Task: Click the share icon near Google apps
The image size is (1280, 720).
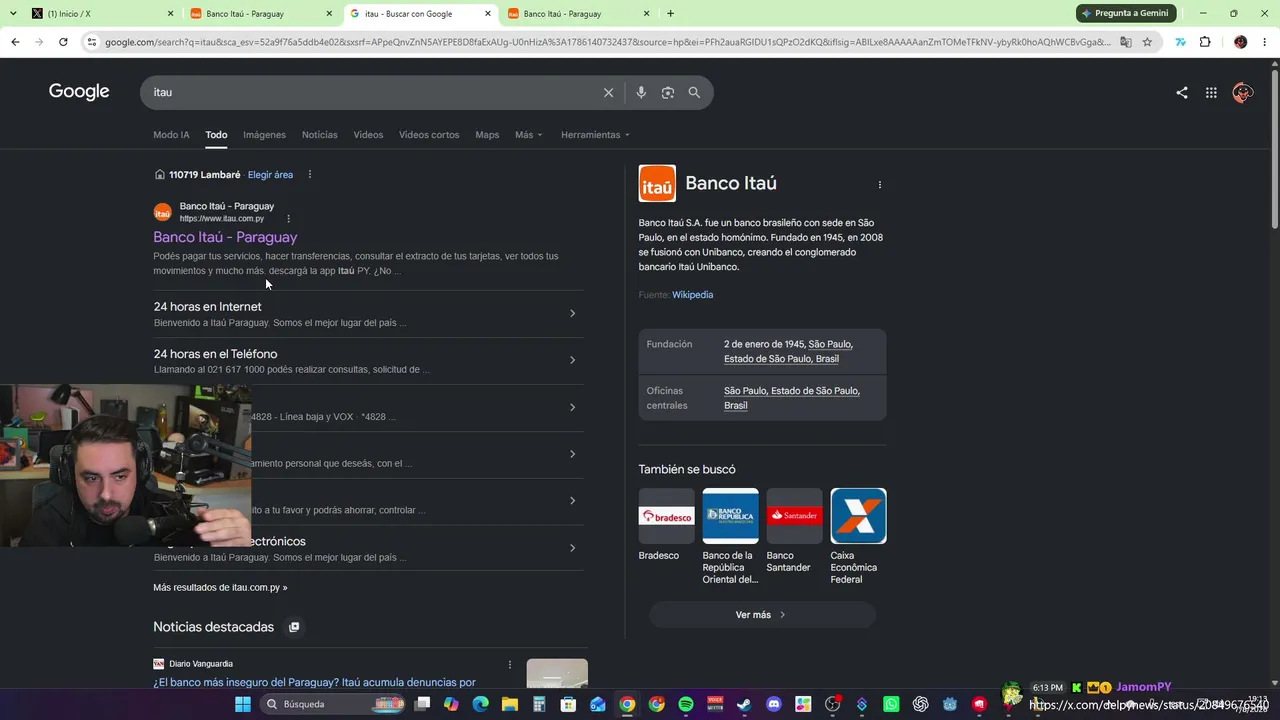Action: (1182, 92)
